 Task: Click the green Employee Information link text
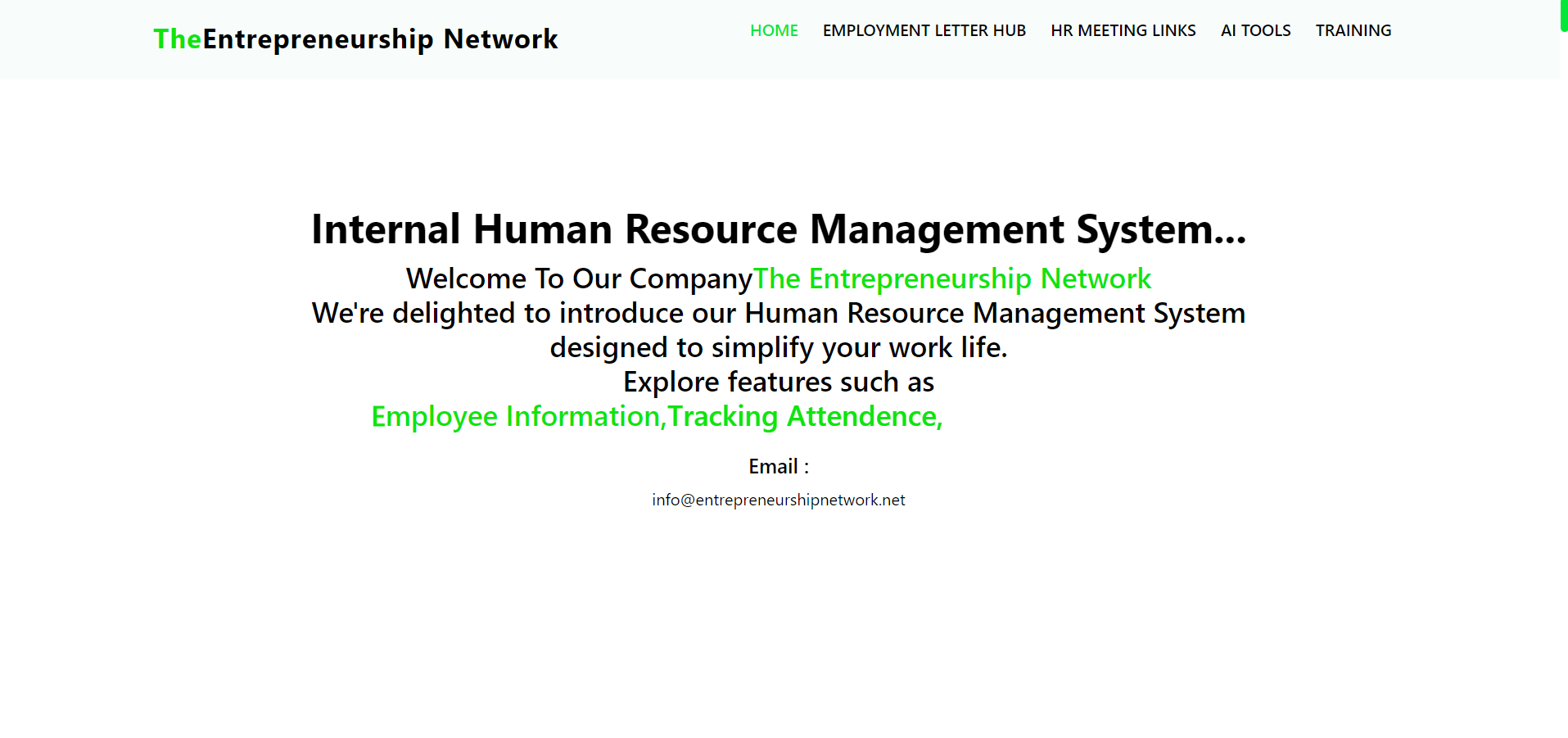pyautogui.click(x=514, y=416)
